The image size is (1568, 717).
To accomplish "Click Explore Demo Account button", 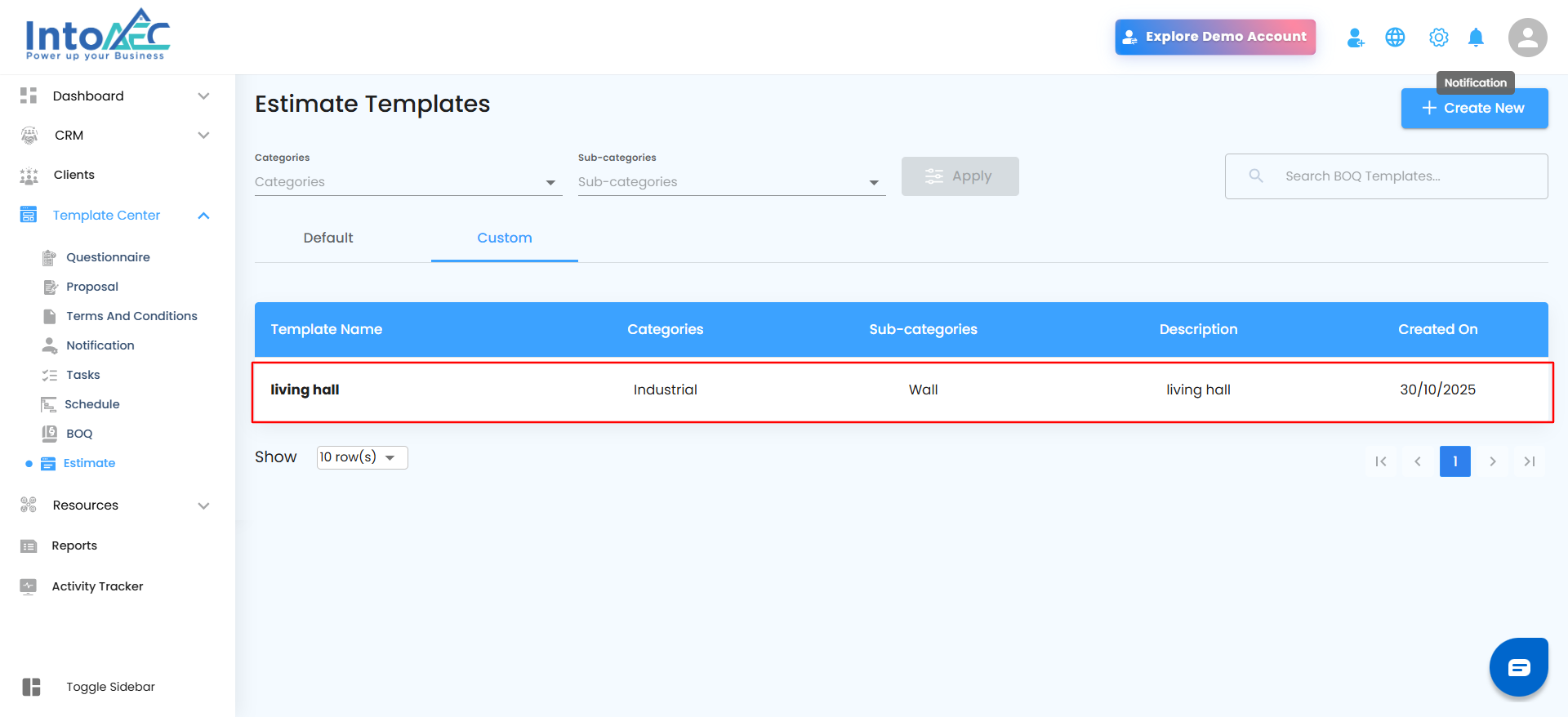I will click(1214, 37).
